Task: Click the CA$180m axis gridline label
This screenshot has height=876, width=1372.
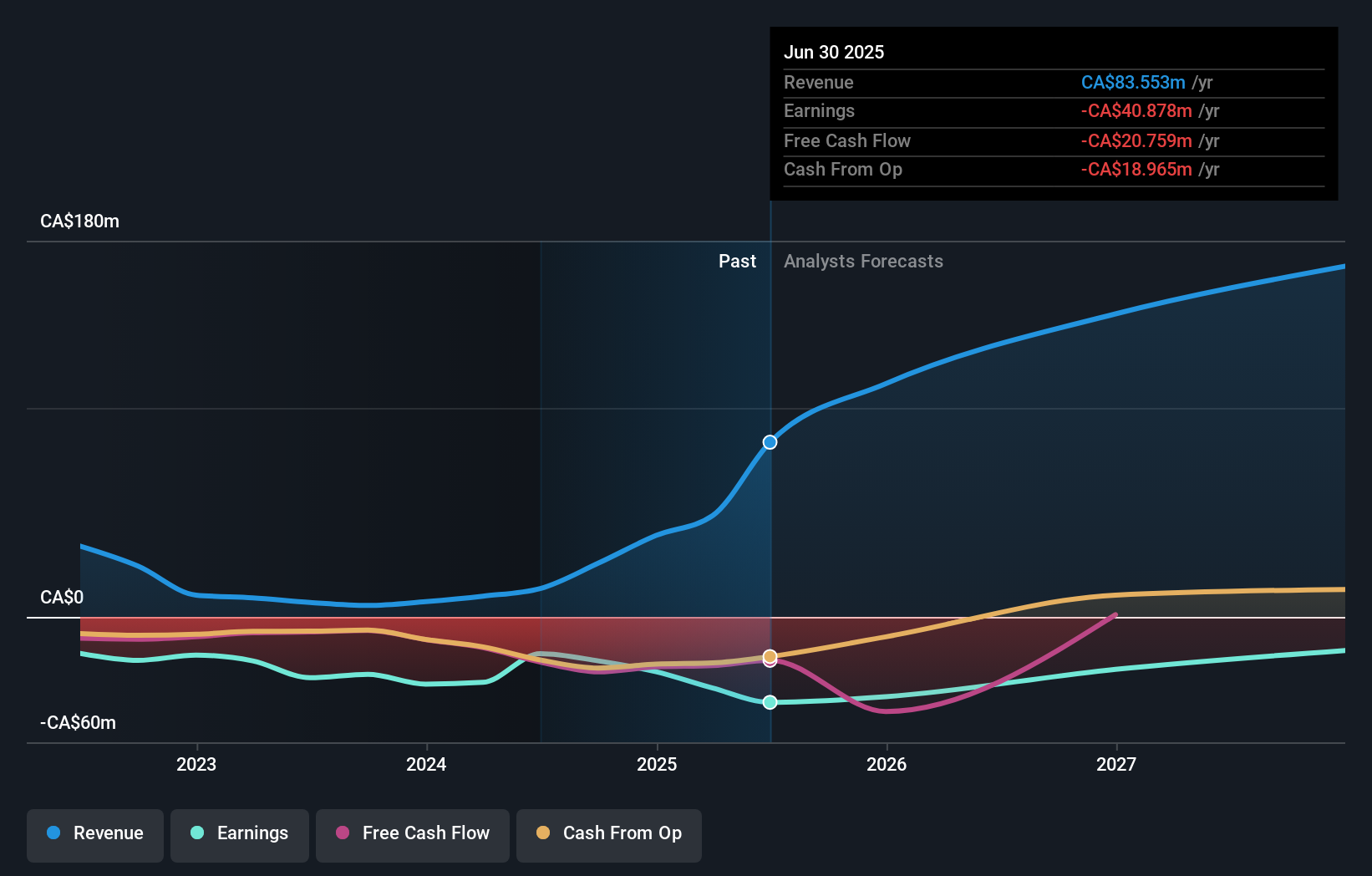Action: click(79, 221)
